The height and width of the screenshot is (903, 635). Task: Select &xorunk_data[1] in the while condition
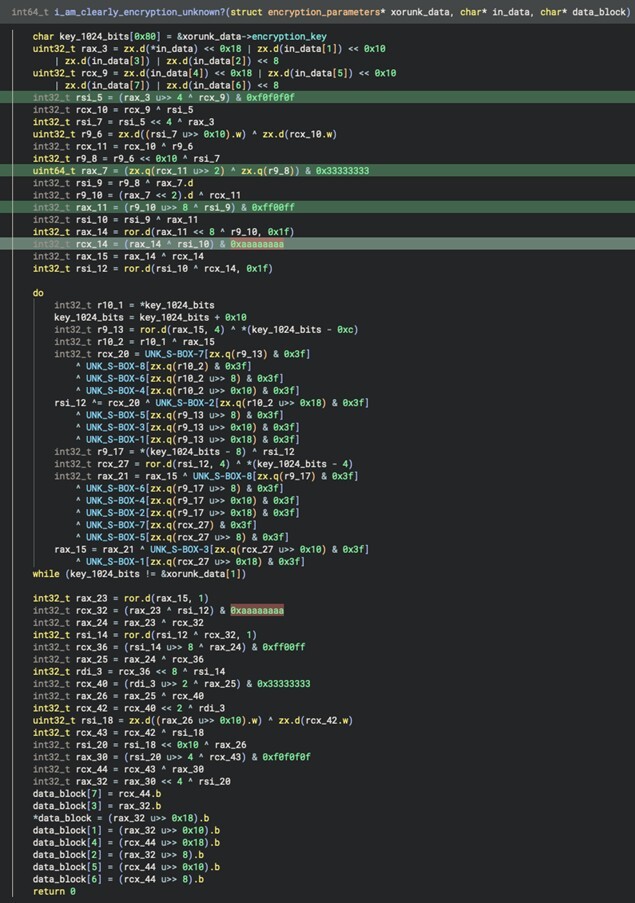[203, 574]
